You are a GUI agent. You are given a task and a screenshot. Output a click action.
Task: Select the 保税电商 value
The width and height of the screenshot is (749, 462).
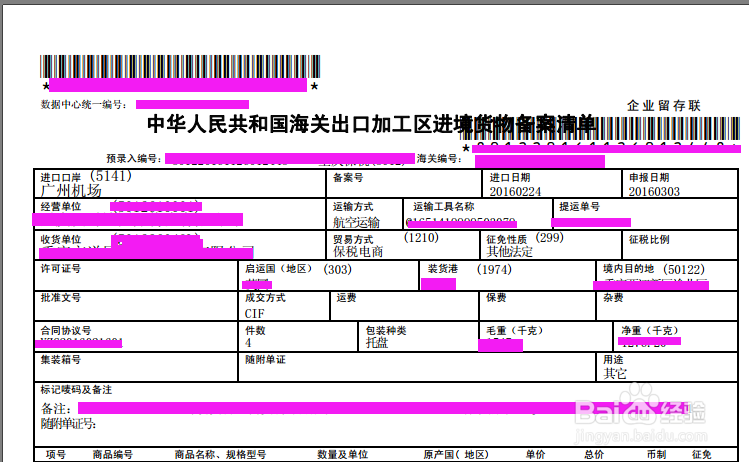358,252
